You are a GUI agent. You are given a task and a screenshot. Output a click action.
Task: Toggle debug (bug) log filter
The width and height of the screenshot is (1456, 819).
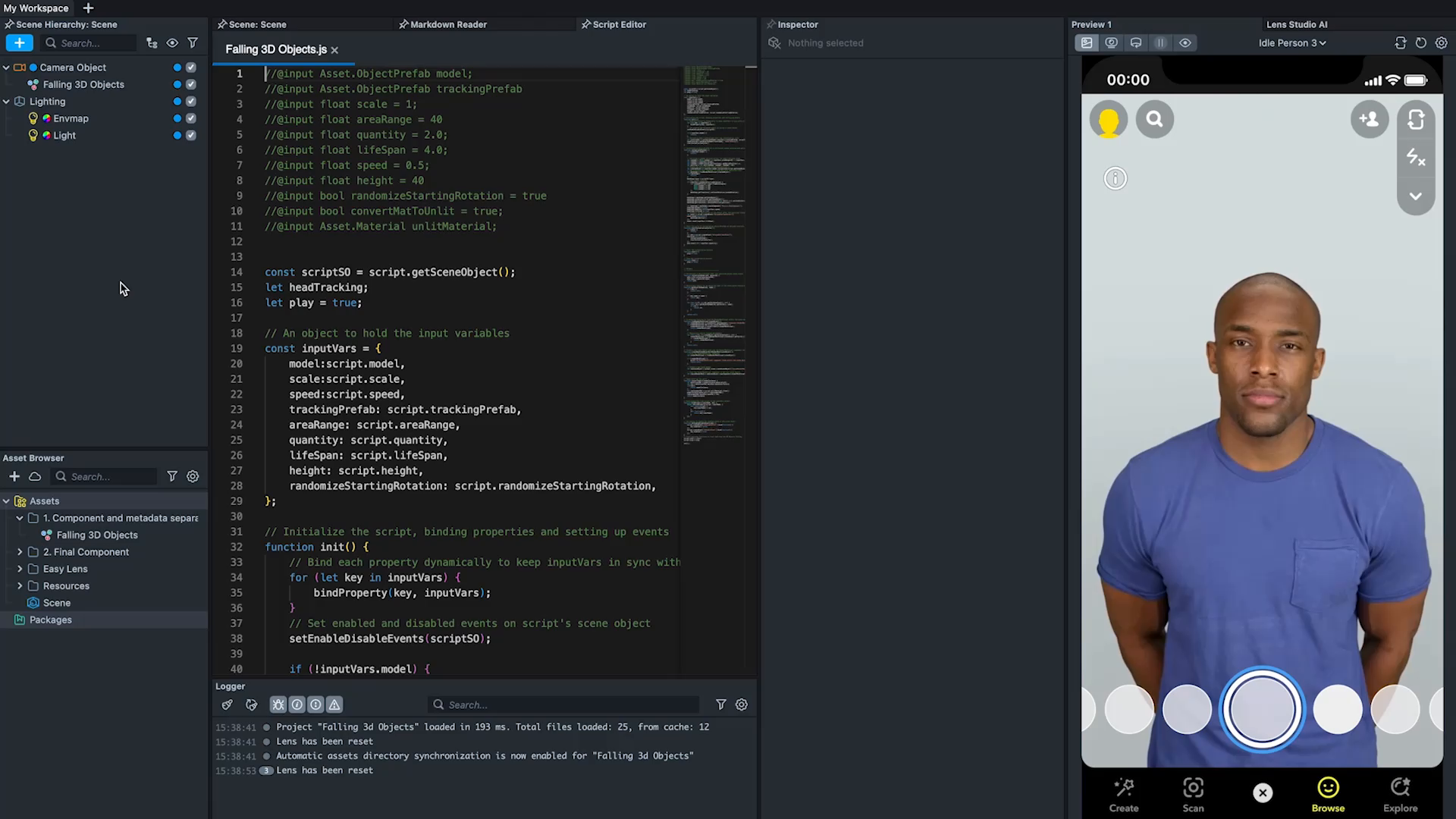tap(278, 705)
